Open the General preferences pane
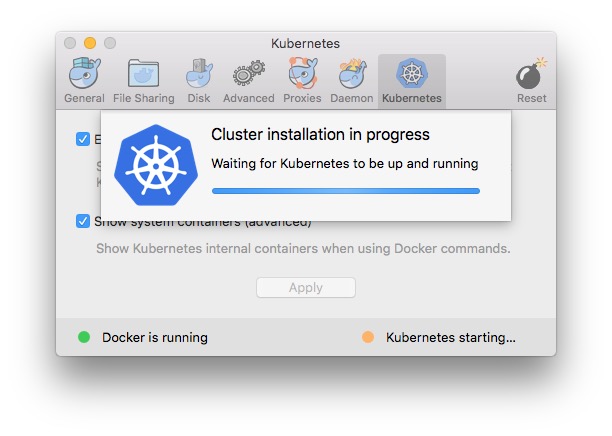Screen dimensions: 612x436 point(84,80)
